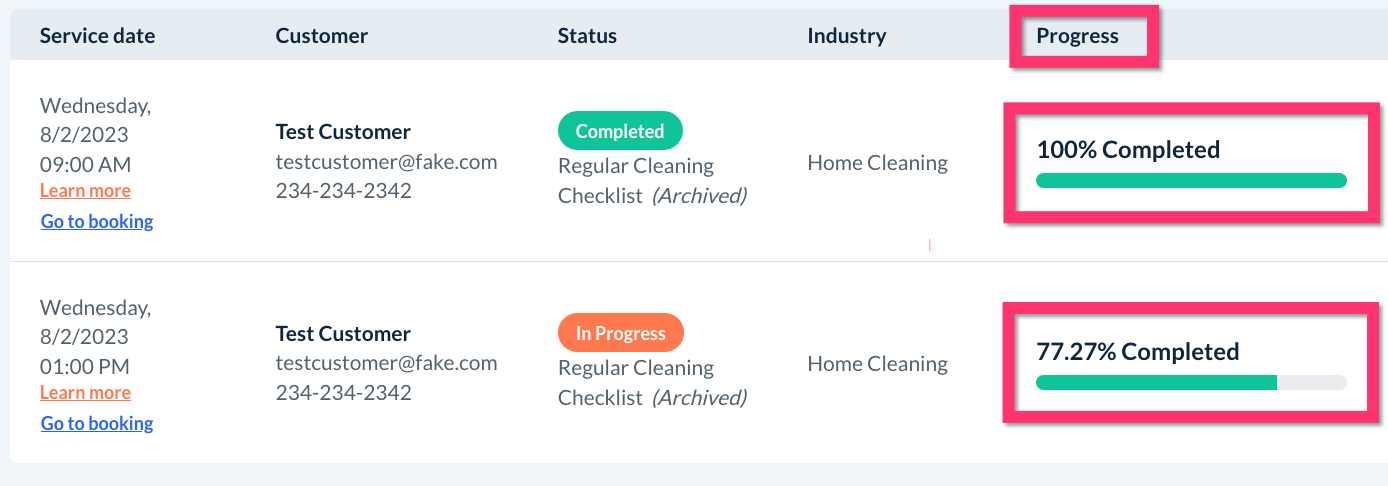Image resolution: width=1388 pixels, height=486 pixels.
Task: Click the Progress column header
Action: pyautogui.click(x=1077, y=36)
